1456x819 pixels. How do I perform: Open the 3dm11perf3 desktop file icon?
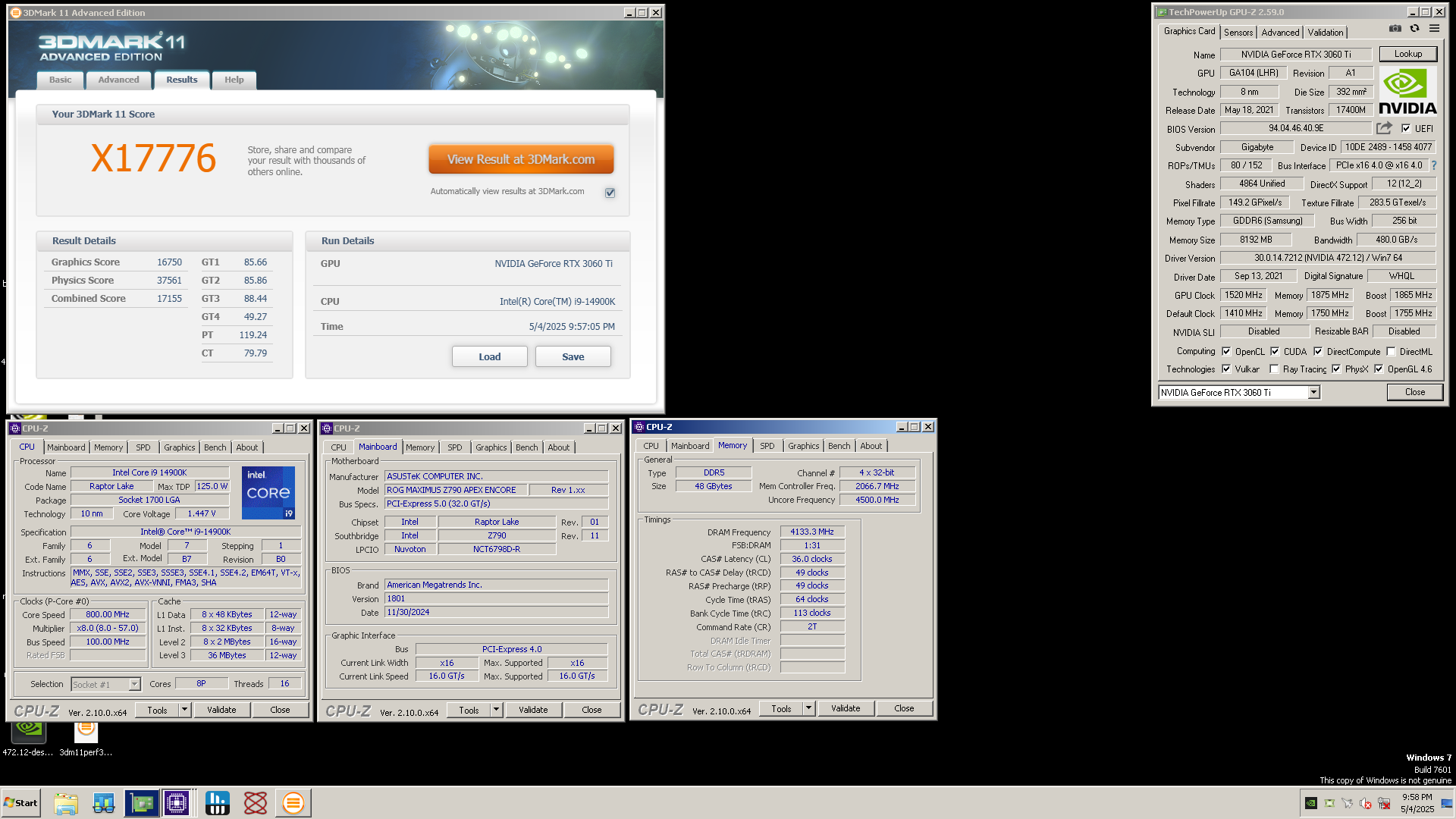86,738
